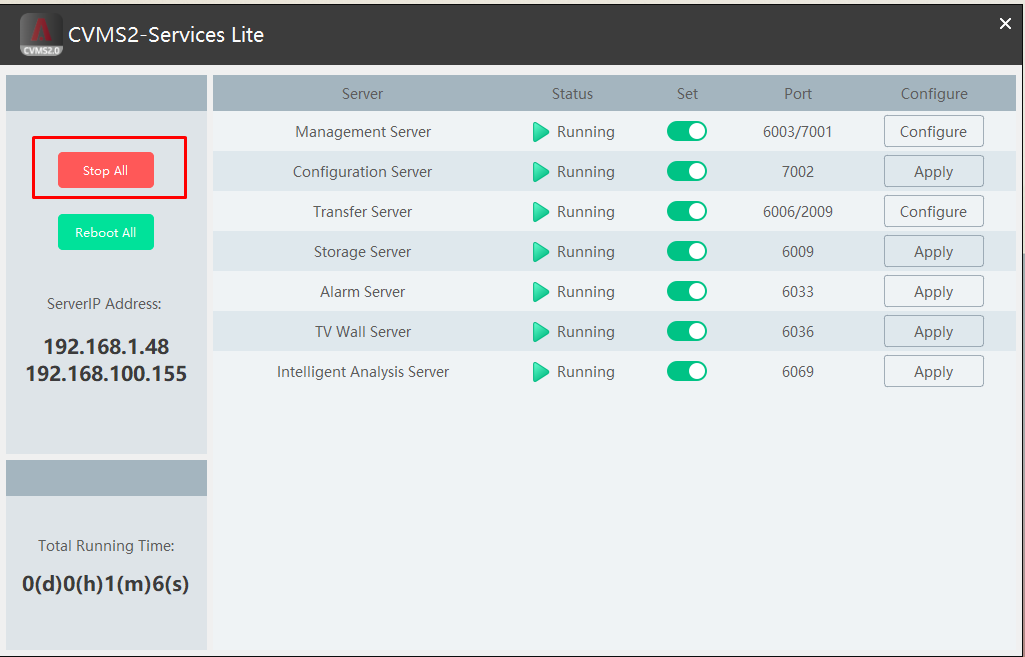Click the CVMS2.0 application logo icon
This screenshot has width=1025, height=657.
click(41, 34)
